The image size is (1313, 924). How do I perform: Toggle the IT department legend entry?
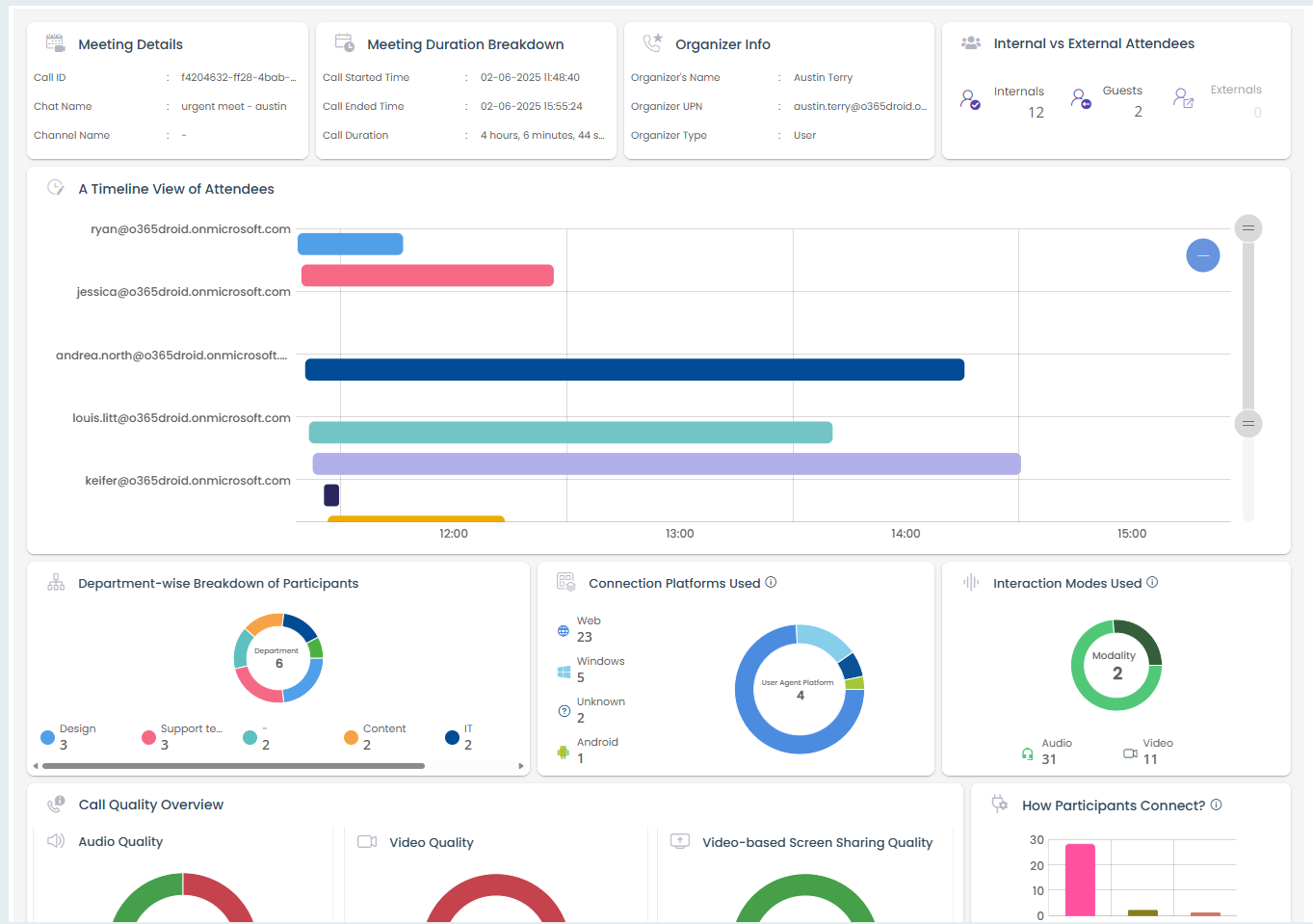pyautogui.click(x=453, y=737)
